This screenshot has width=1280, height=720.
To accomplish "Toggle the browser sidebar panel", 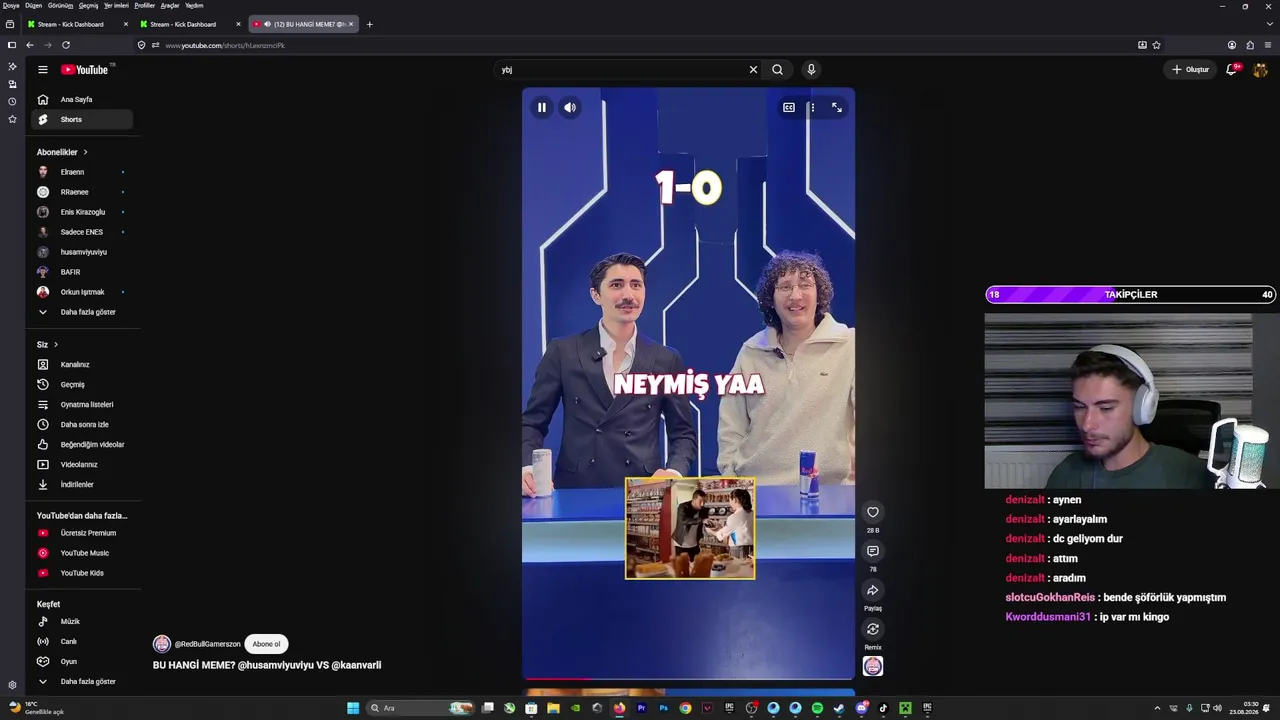I will tap(11, 45).
